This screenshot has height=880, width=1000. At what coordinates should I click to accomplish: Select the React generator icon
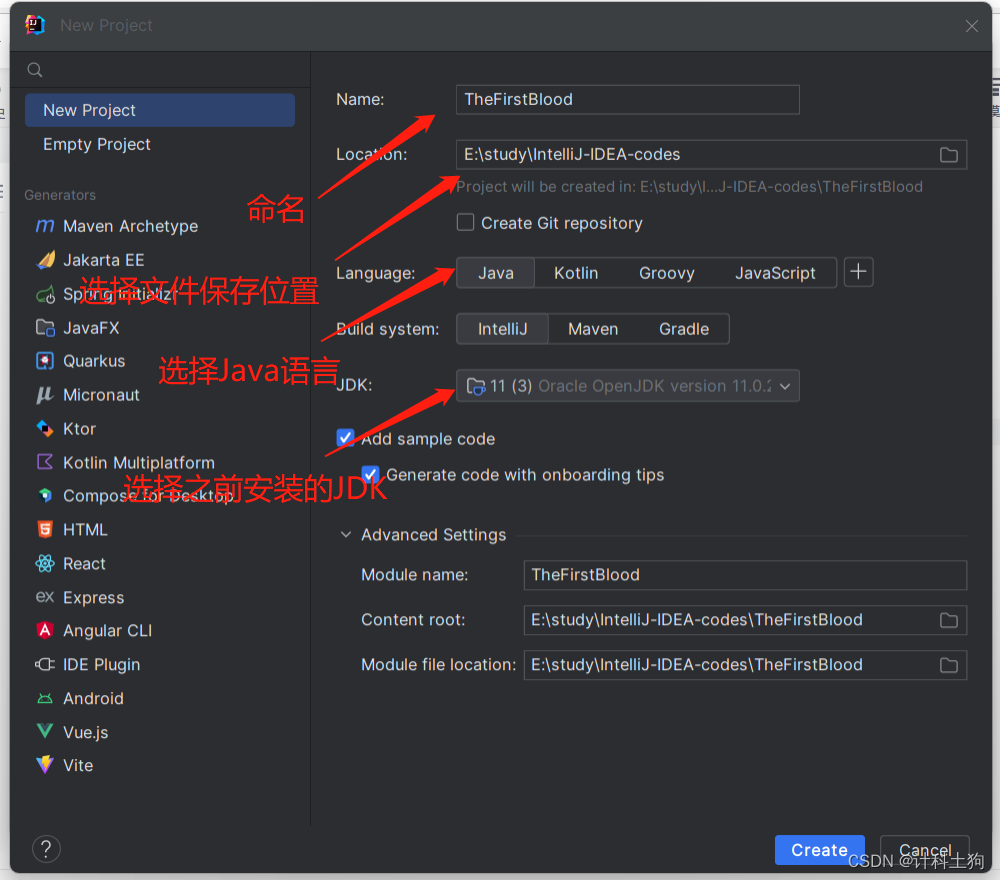click(x=45, y=563)
